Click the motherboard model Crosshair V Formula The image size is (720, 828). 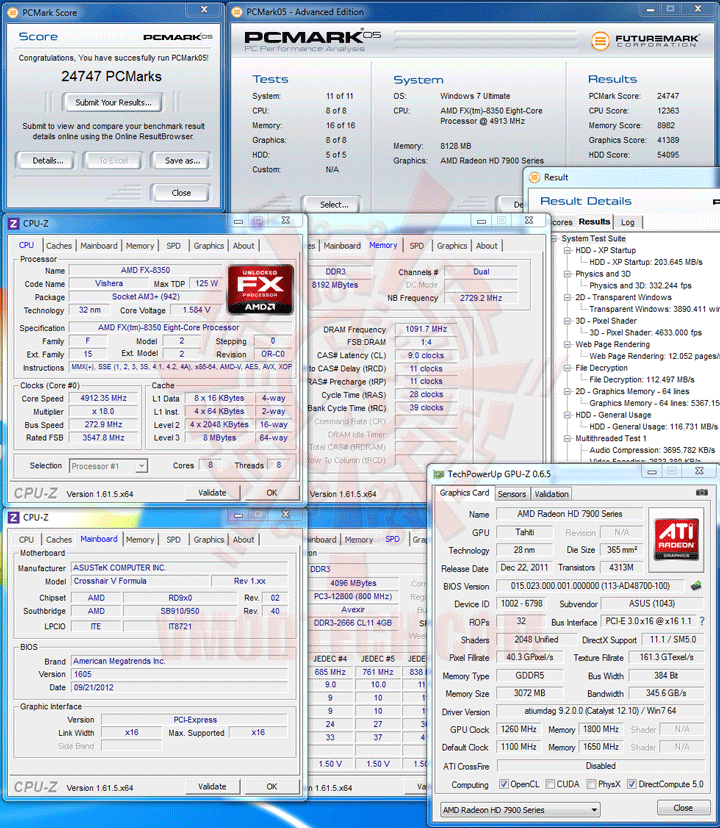click(x=138, y=581)
